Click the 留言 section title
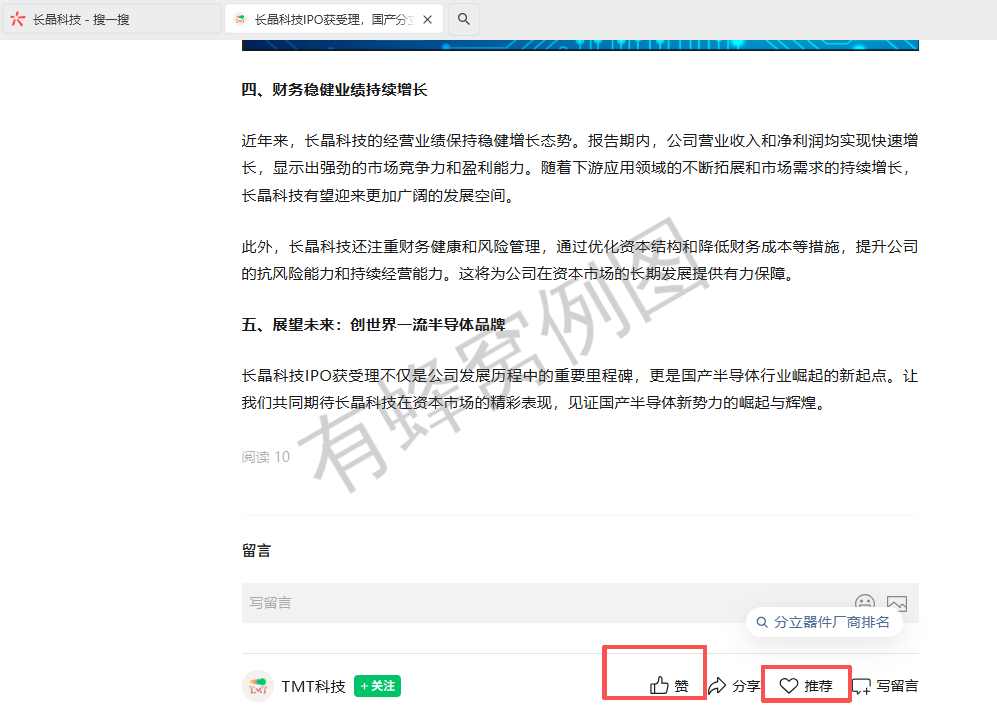The image size is (997, 717). coord(257,550)
